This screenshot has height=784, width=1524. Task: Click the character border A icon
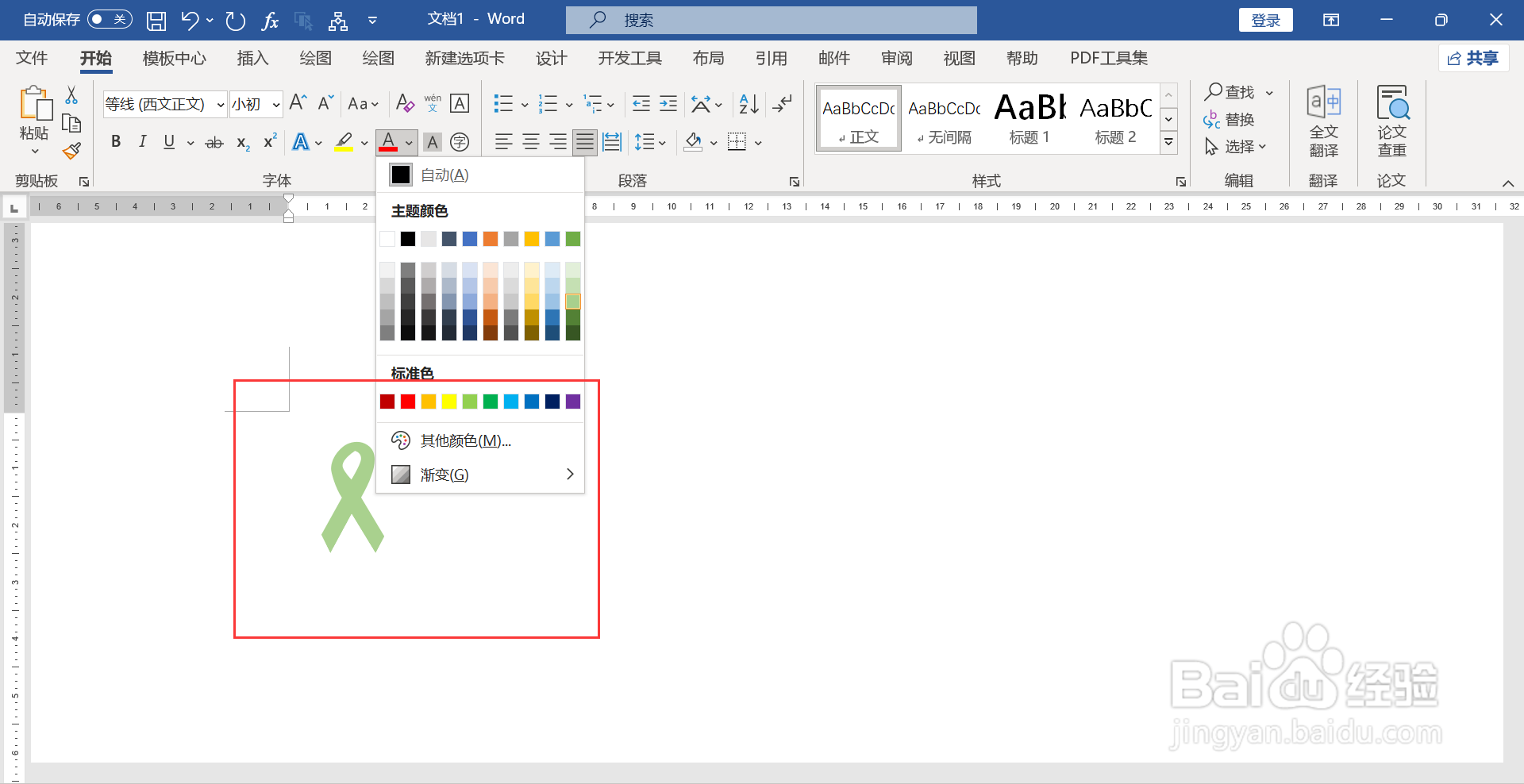[460, 103]
